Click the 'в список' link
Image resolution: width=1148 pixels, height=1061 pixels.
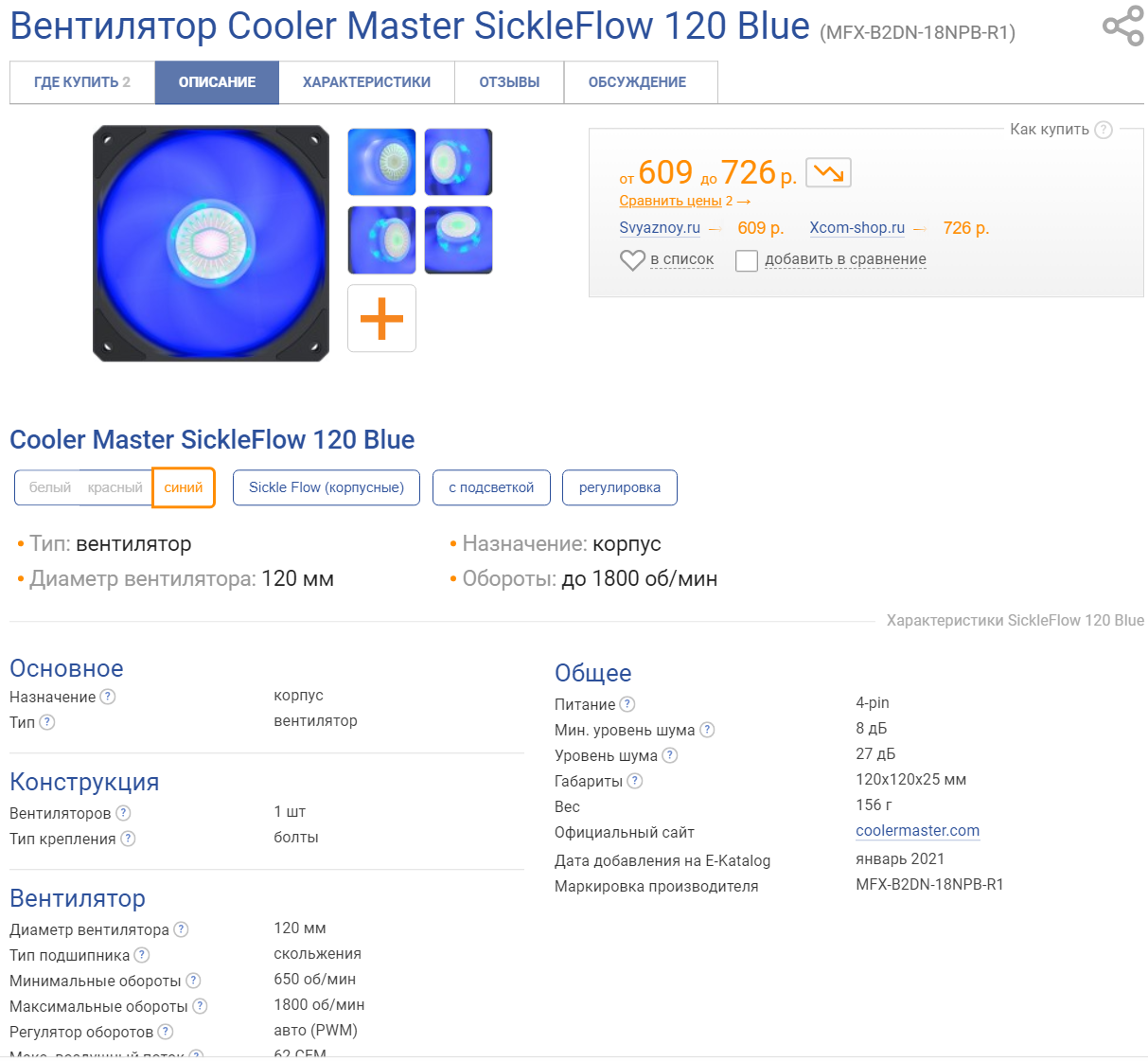pos(681,259)
